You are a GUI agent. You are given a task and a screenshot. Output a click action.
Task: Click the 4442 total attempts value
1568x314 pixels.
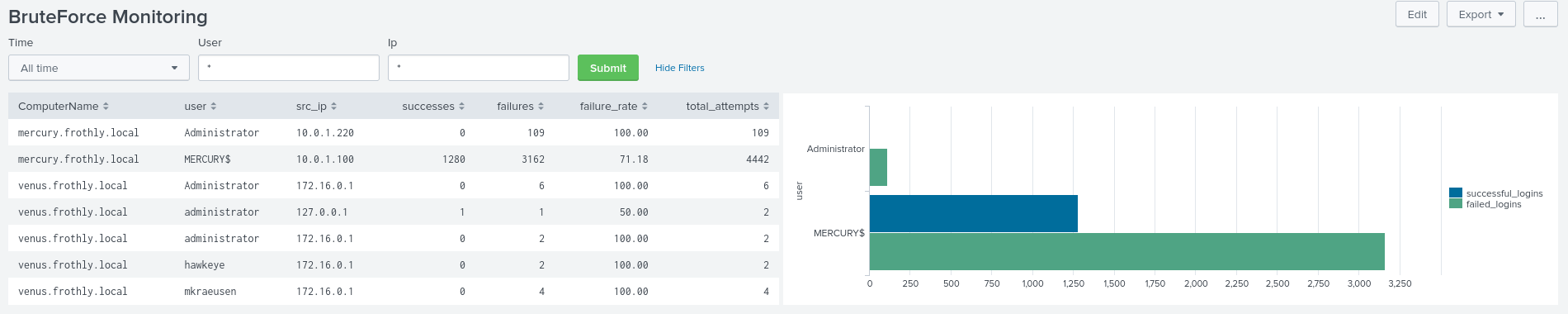pos(758,159)
